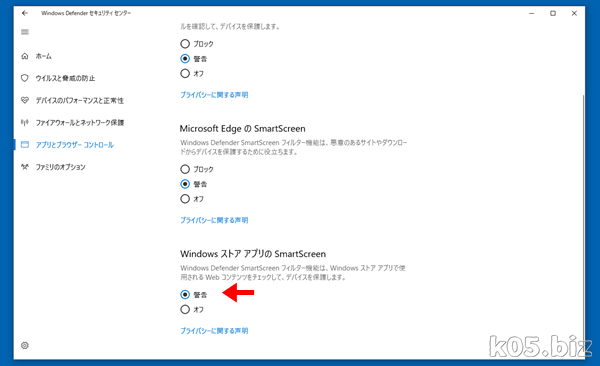Open ファイアウォールとネットワーク保護 page
Viewport: 600px width, 366px height.
[80, 123]
